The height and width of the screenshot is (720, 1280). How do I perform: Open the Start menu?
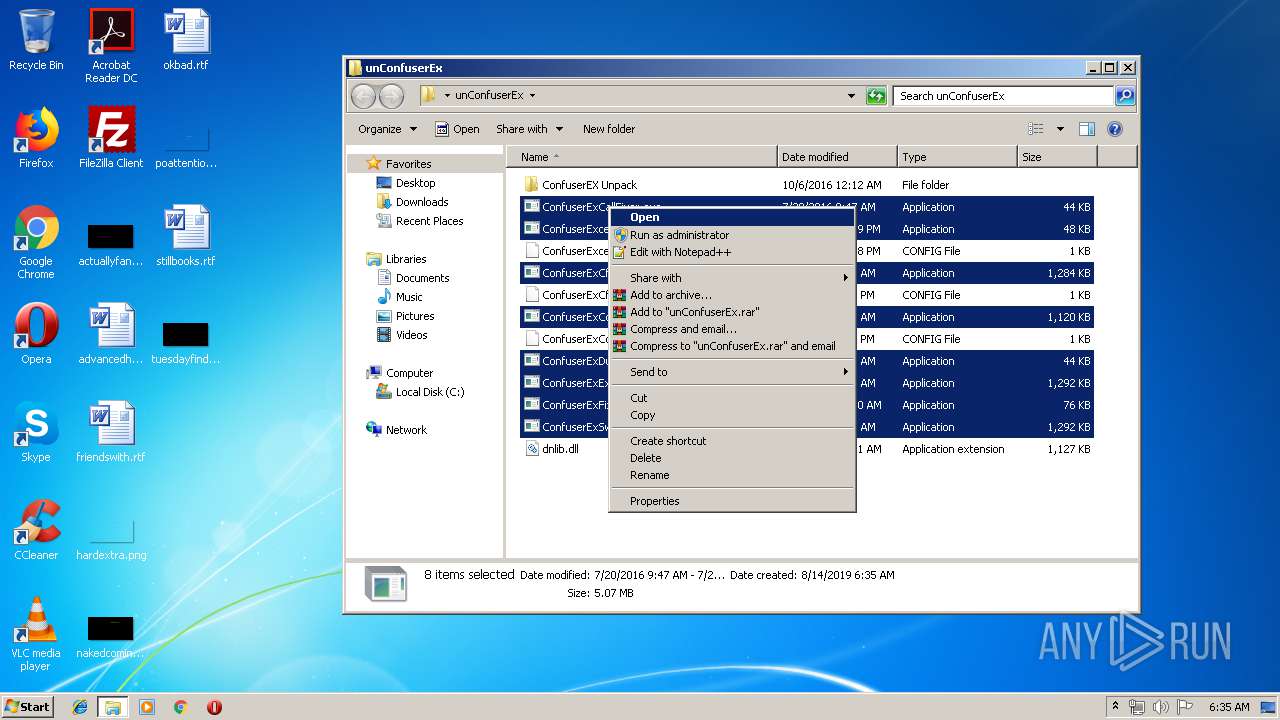click(x=28, y=707)
